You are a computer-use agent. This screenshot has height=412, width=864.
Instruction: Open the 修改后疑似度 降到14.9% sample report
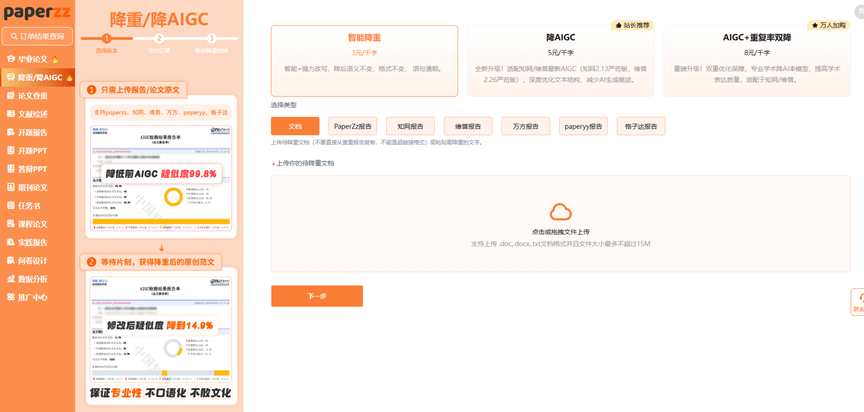point(161,329)
